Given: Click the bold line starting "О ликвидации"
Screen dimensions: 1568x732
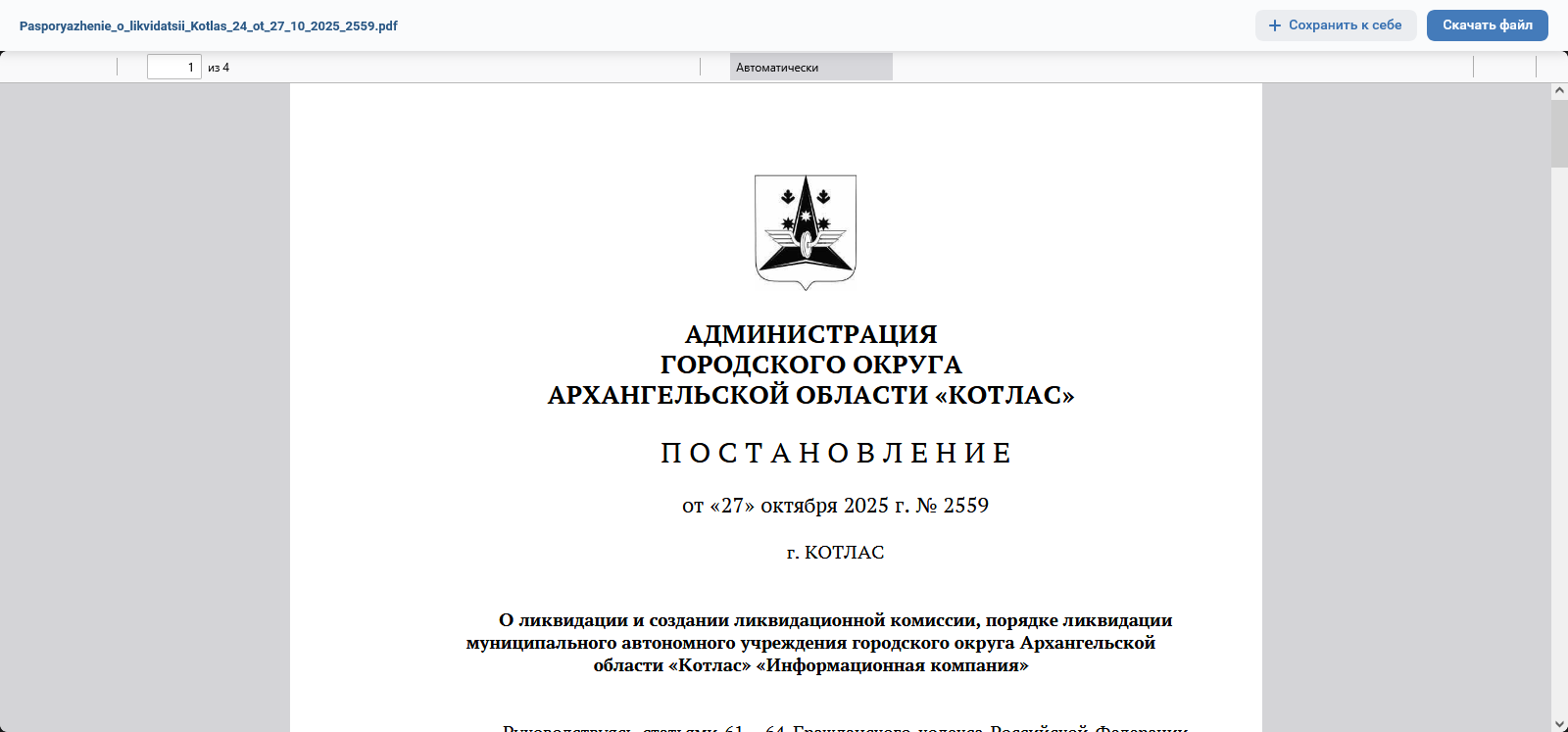Looking at the screenshot, I should coord(835,620).
